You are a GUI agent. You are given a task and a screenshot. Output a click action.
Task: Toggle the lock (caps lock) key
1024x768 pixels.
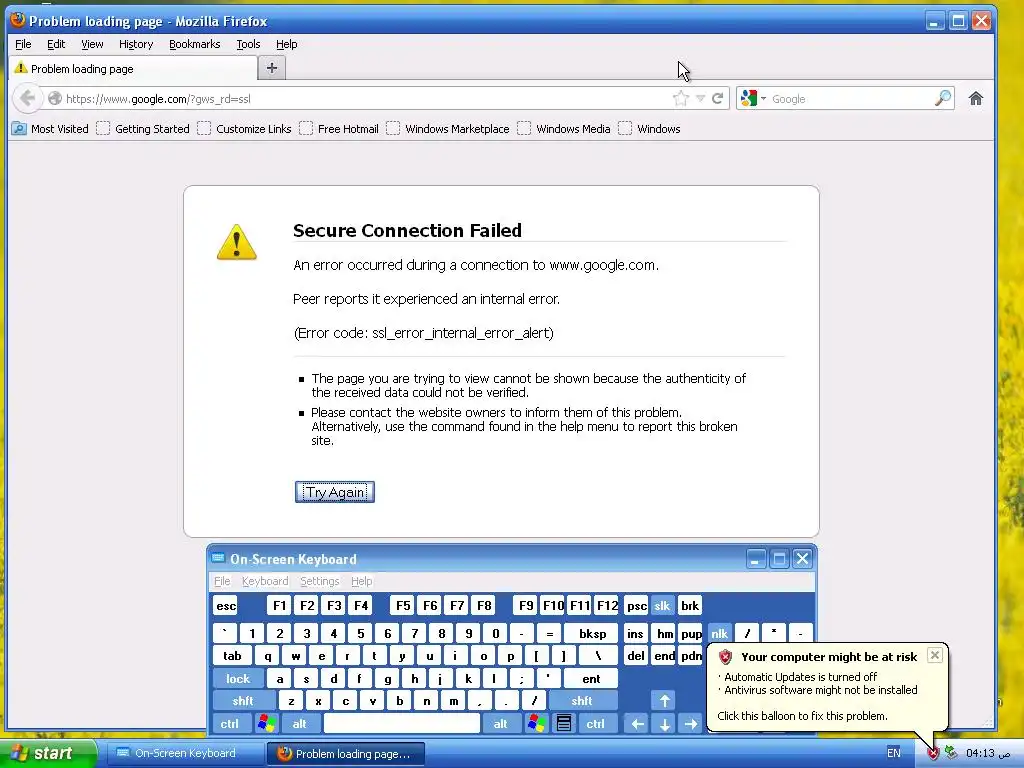(238, 679)
